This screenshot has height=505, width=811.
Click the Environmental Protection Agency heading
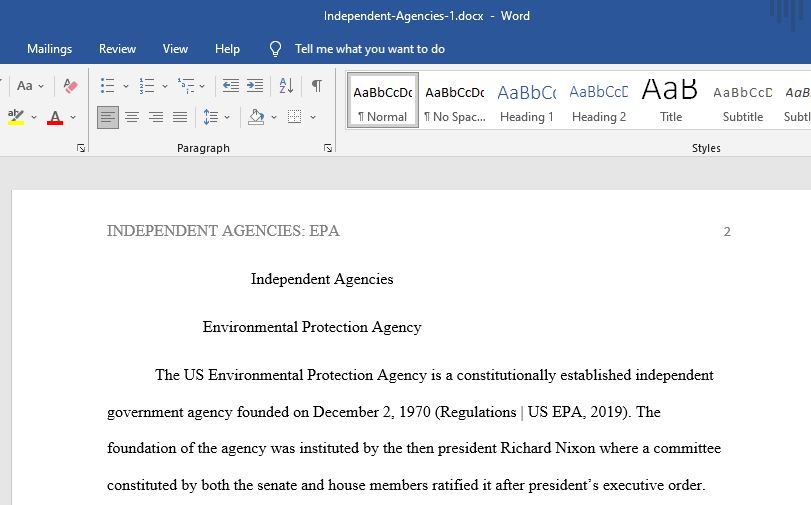point(312,328)
